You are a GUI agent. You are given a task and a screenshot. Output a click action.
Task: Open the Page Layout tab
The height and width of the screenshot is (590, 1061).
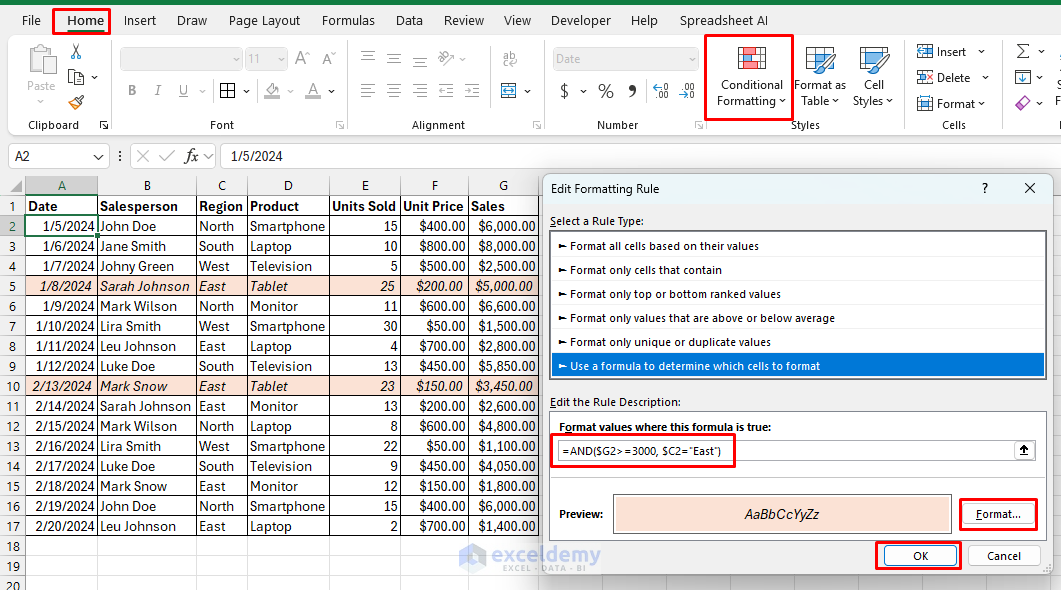point(264,20)
